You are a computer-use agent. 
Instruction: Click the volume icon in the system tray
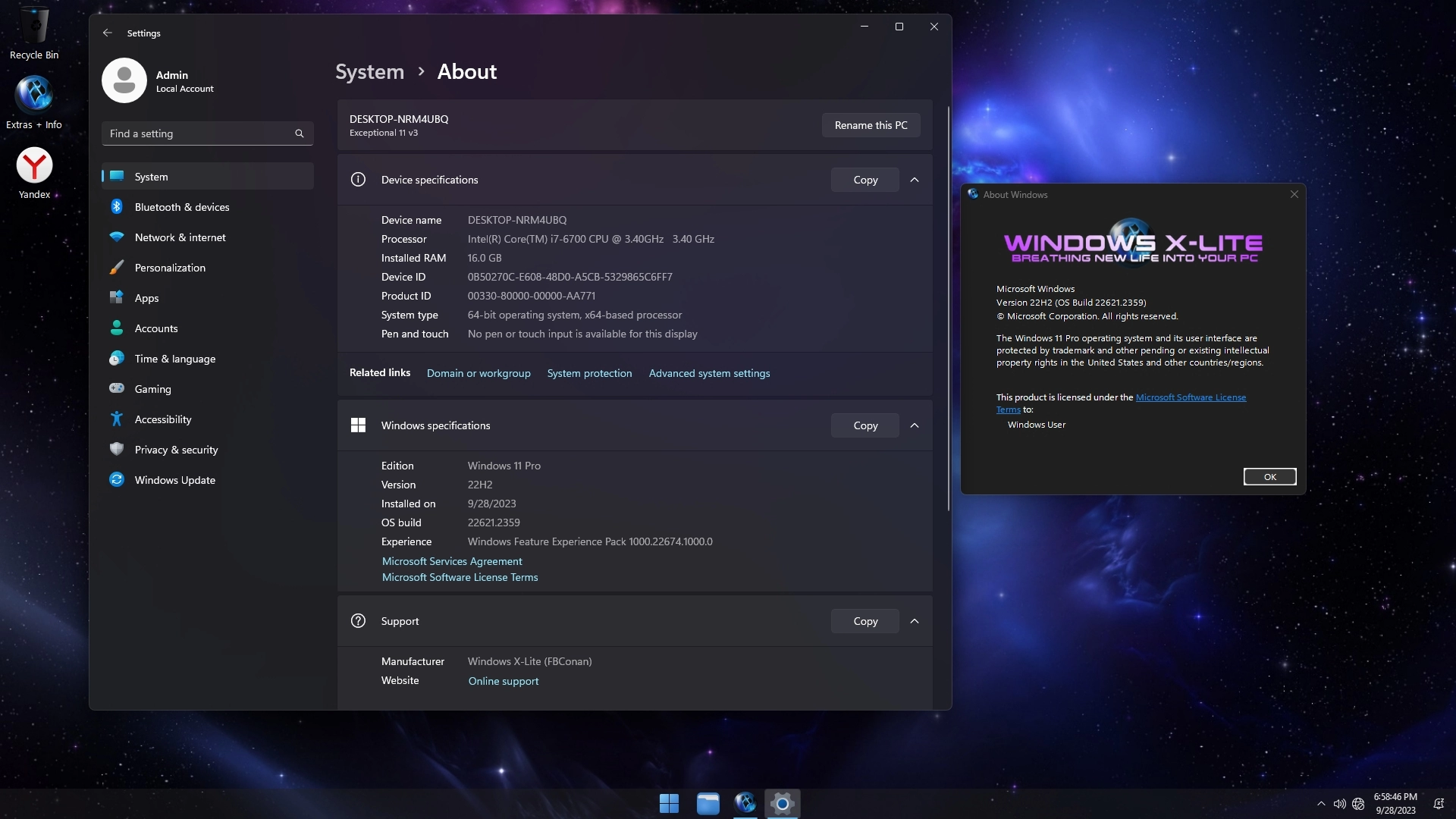[x=1339, y=804]
